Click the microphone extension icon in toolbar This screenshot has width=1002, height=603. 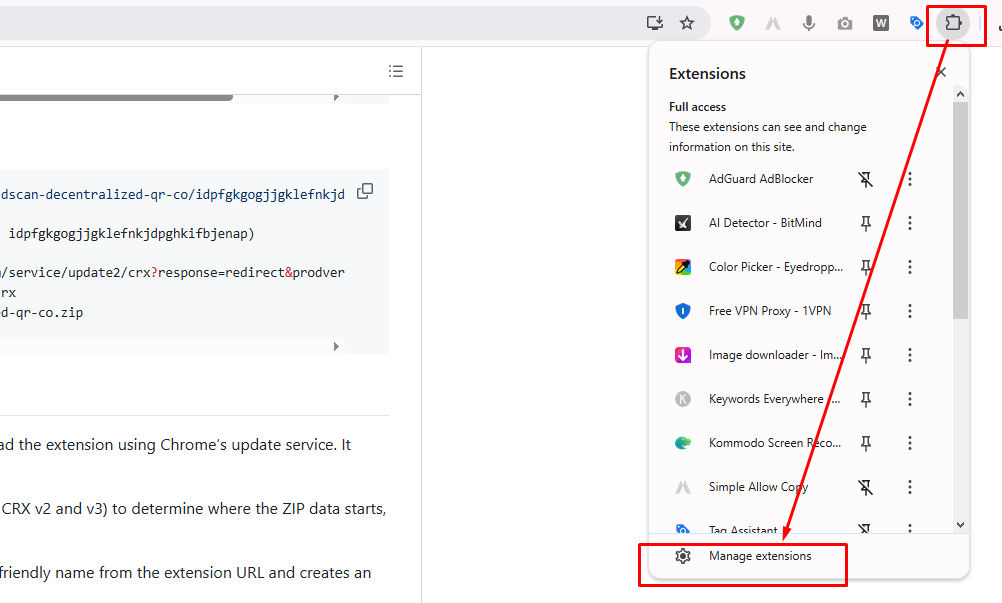point(808,22)
